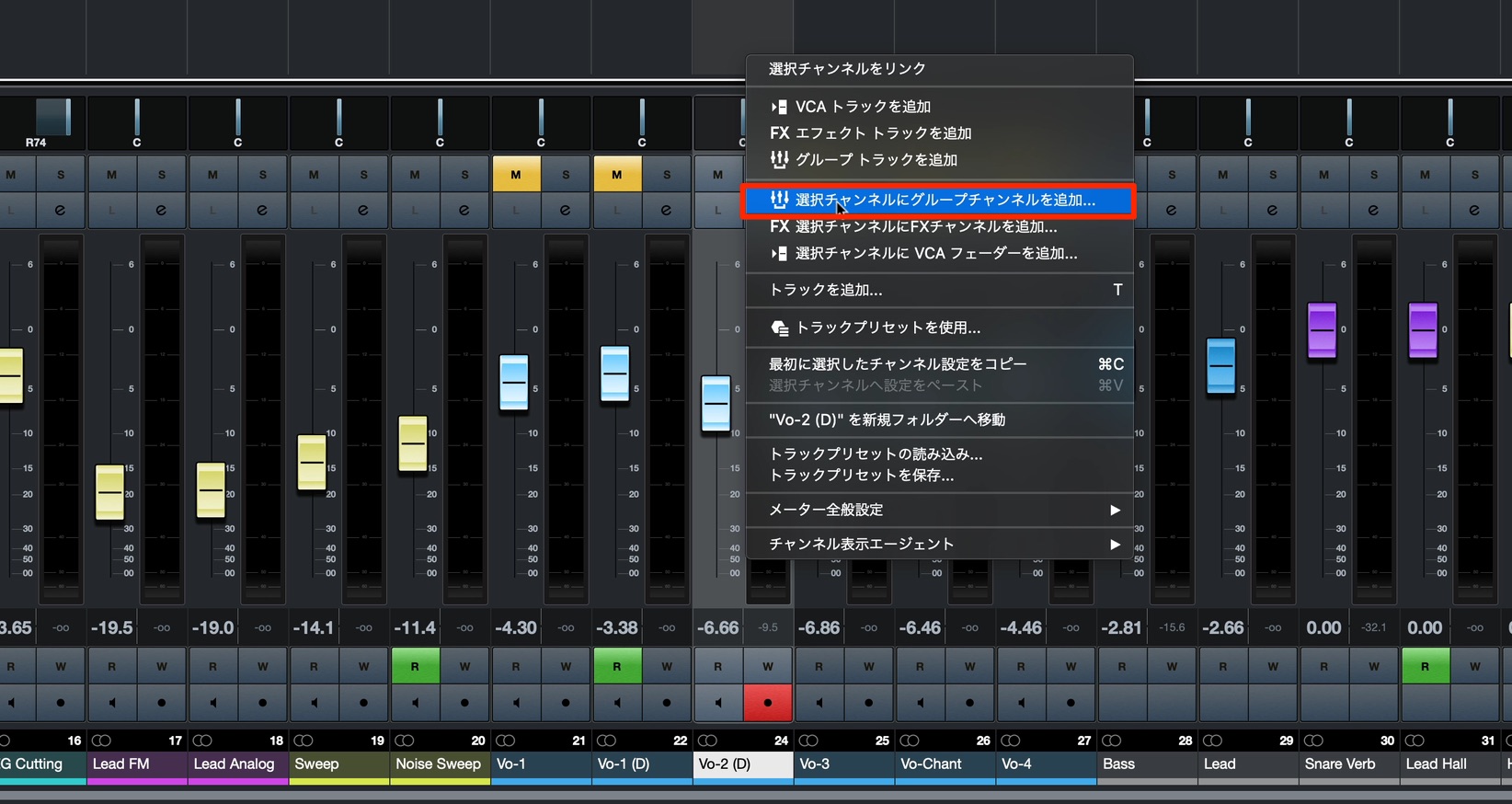Record-enable the Vo-4 channel
Image resolution: width=1512 pixels, height=804 pixels.
[x=1071, y=703]
